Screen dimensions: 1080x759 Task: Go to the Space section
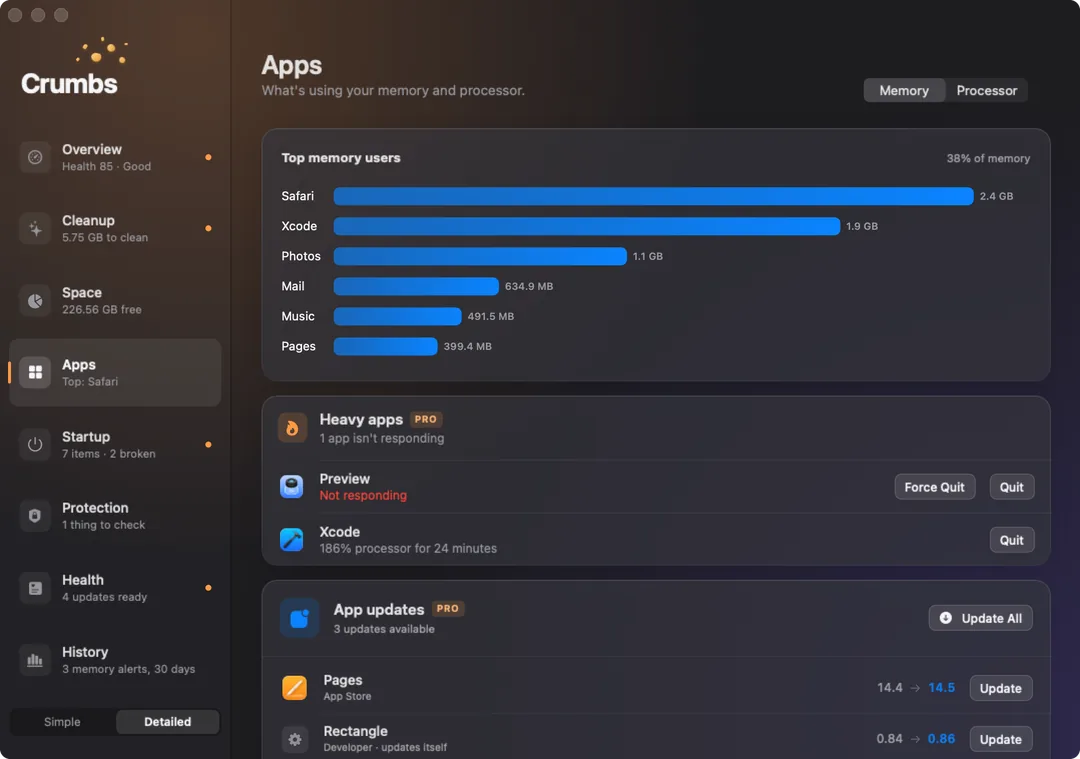click(115, 301)
